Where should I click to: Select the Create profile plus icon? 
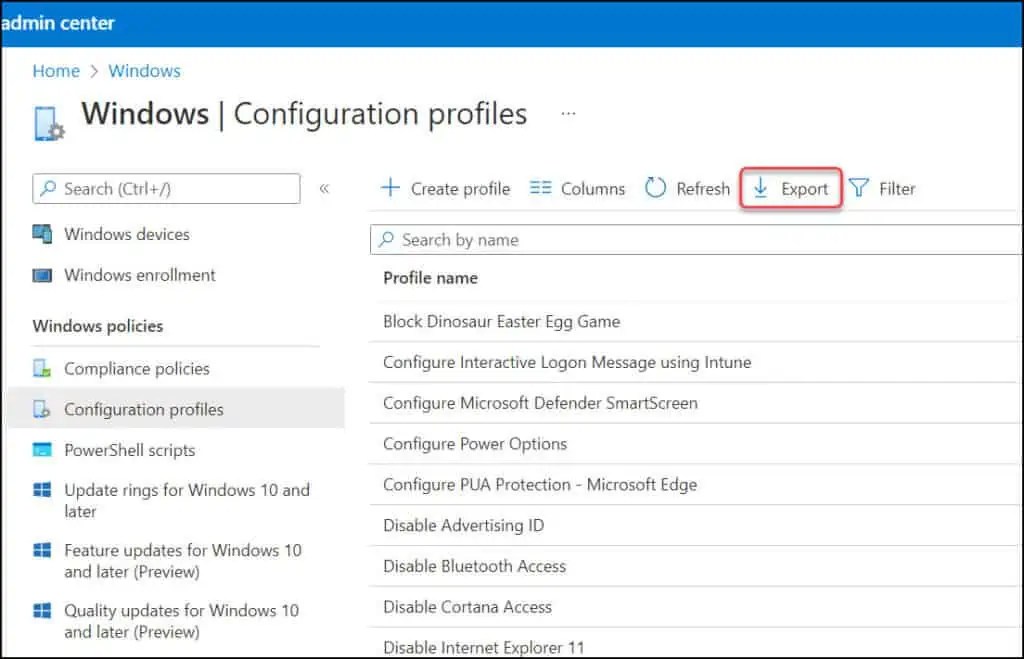[390, 188]
